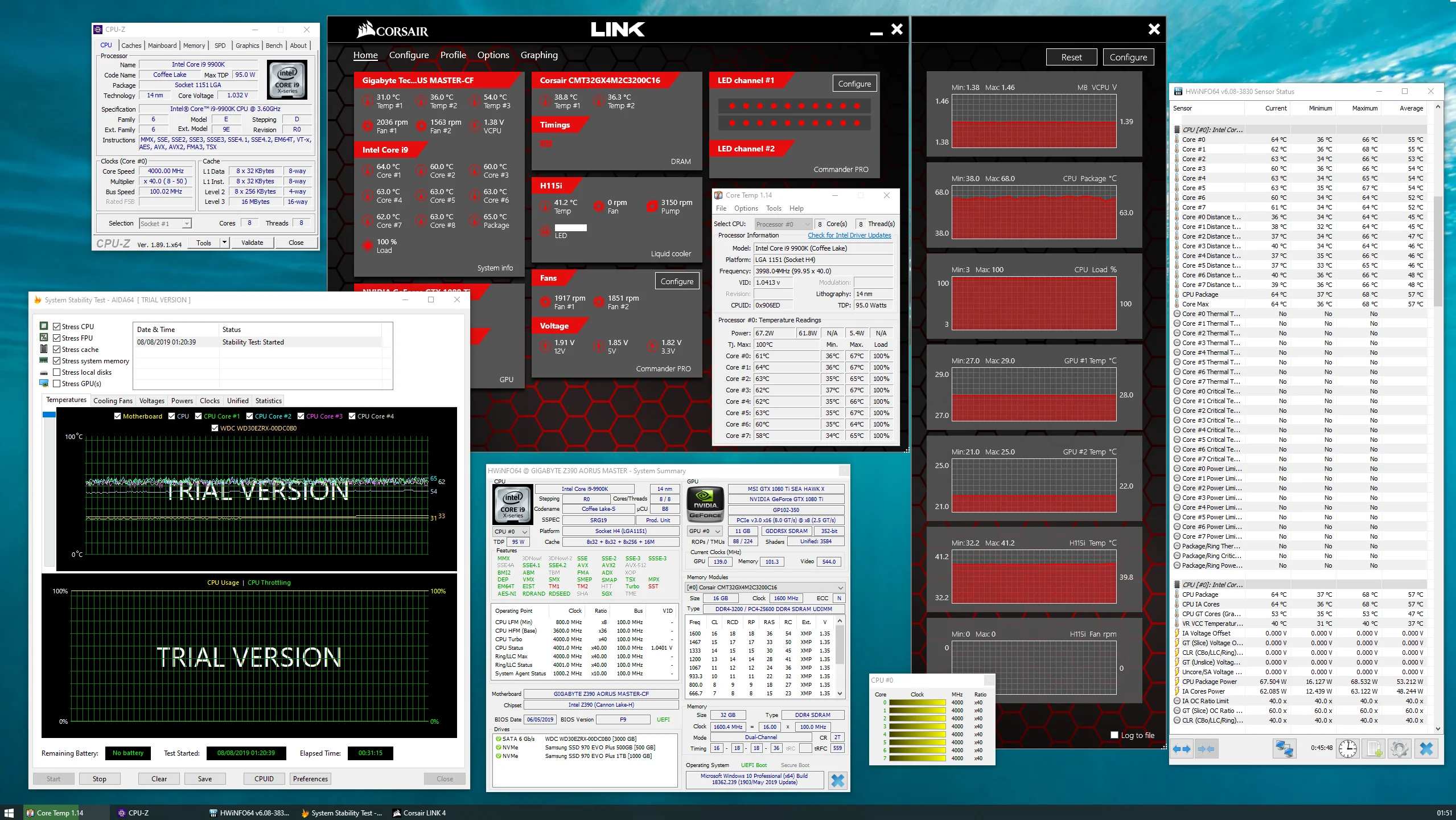Screen dimensions: 1456x820
Task: Click Reset button in Corsair graphing panel
Action: point(1071,57)
